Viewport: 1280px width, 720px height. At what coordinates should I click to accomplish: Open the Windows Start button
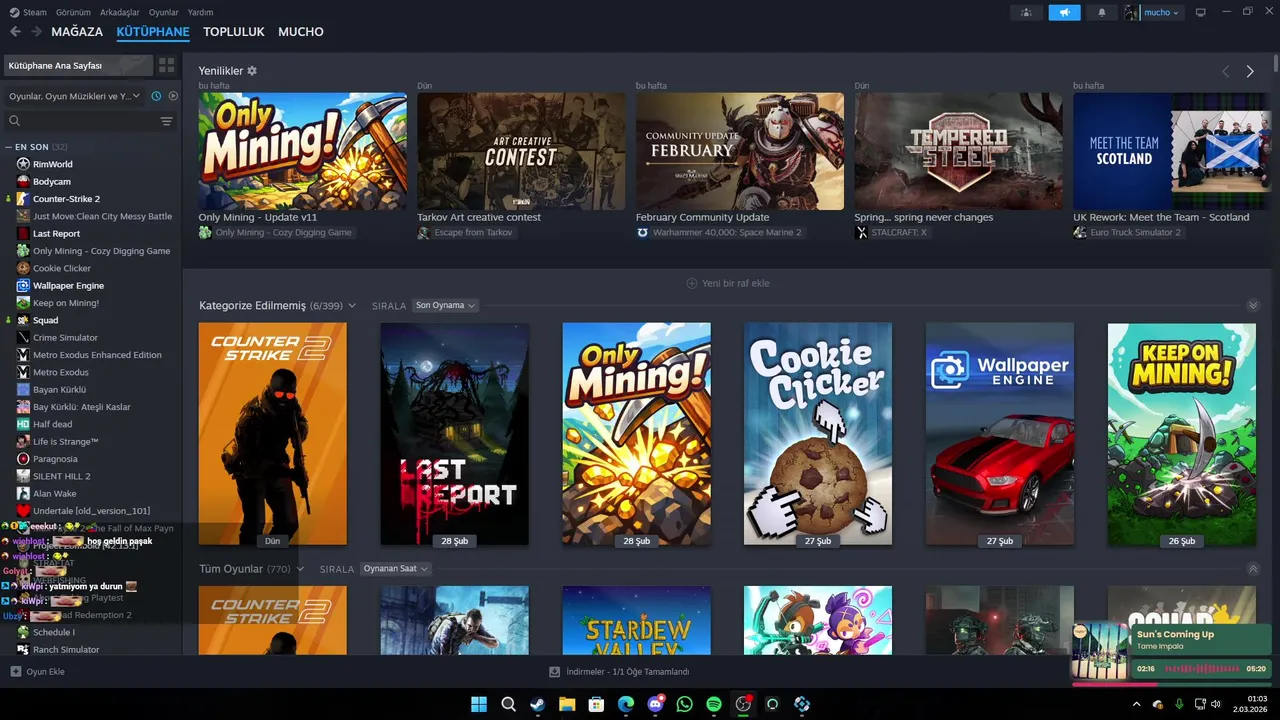click(479, 704)
